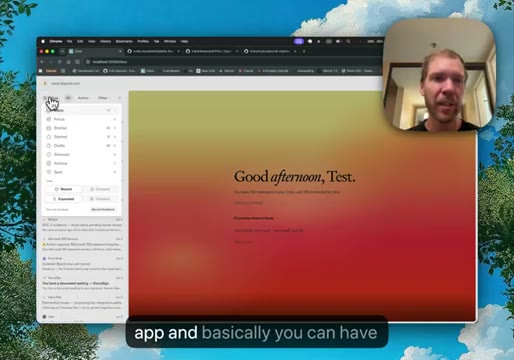Open the onboarding bookmark
The height and width of the screenshot is (360, 514).
point(305,71)
